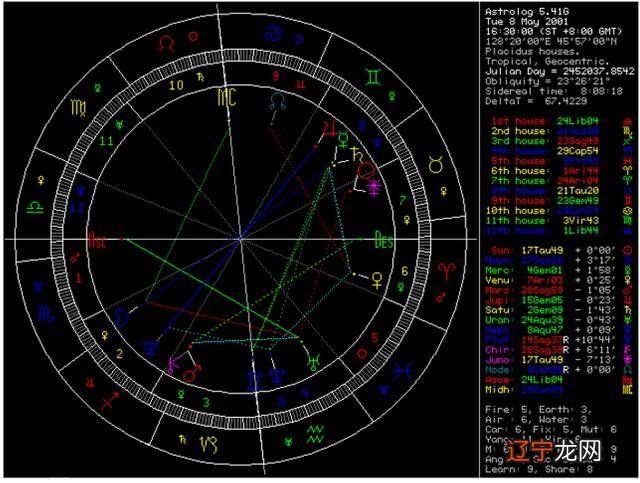Screen dimensions: 640x483
Task: Click the magenta Juno star glyph inside the wheel
Action: (374, 187)
